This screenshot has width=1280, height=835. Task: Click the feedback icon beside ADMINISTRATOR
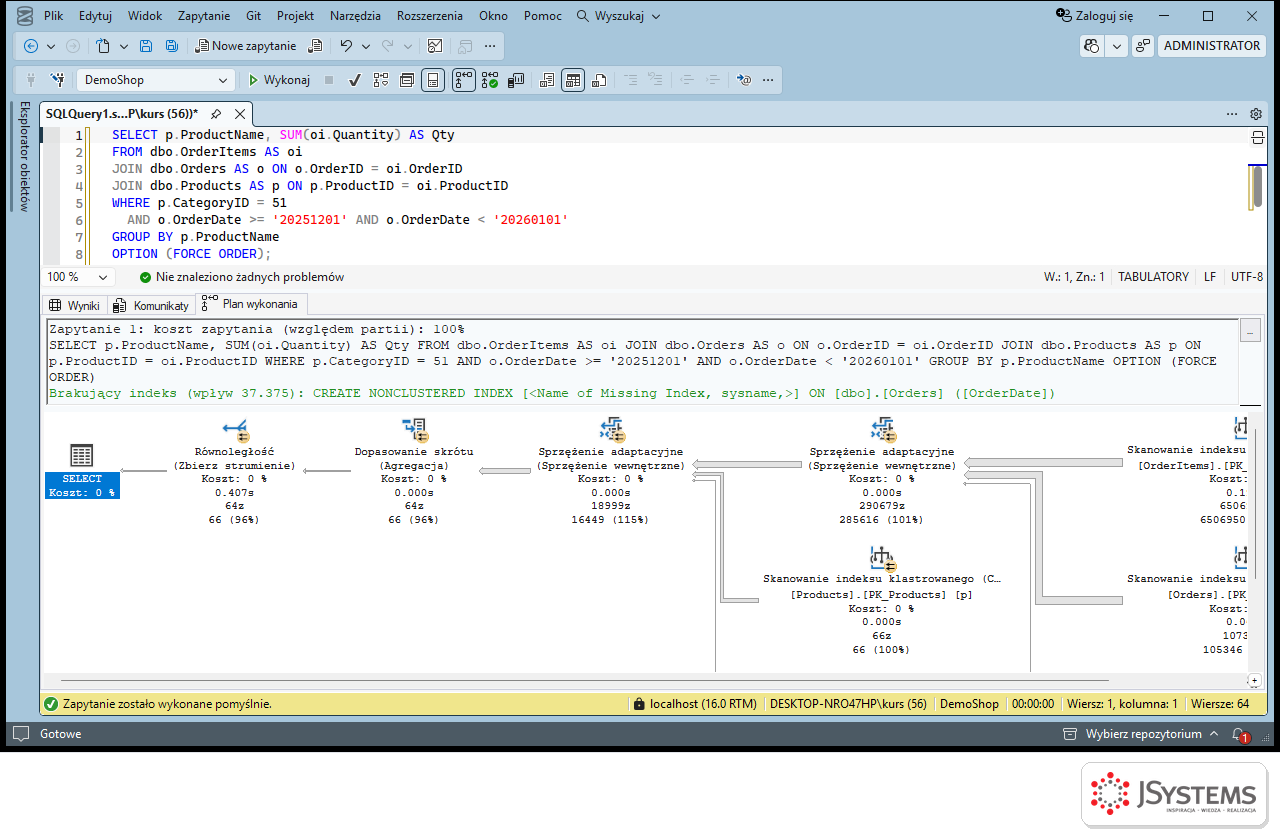pos(1144,46)
